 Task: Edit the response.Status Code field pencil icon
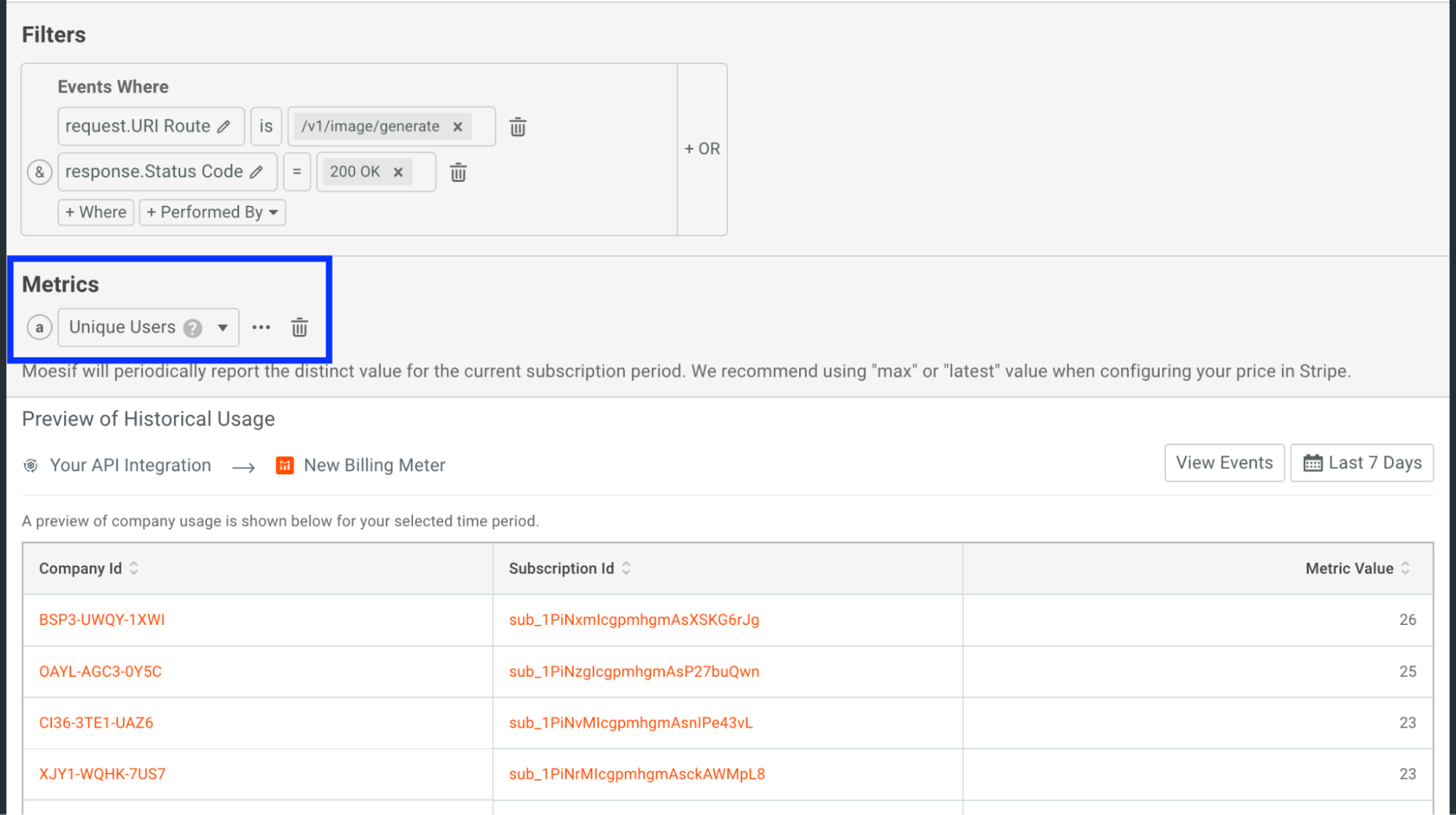coord(256,172)
